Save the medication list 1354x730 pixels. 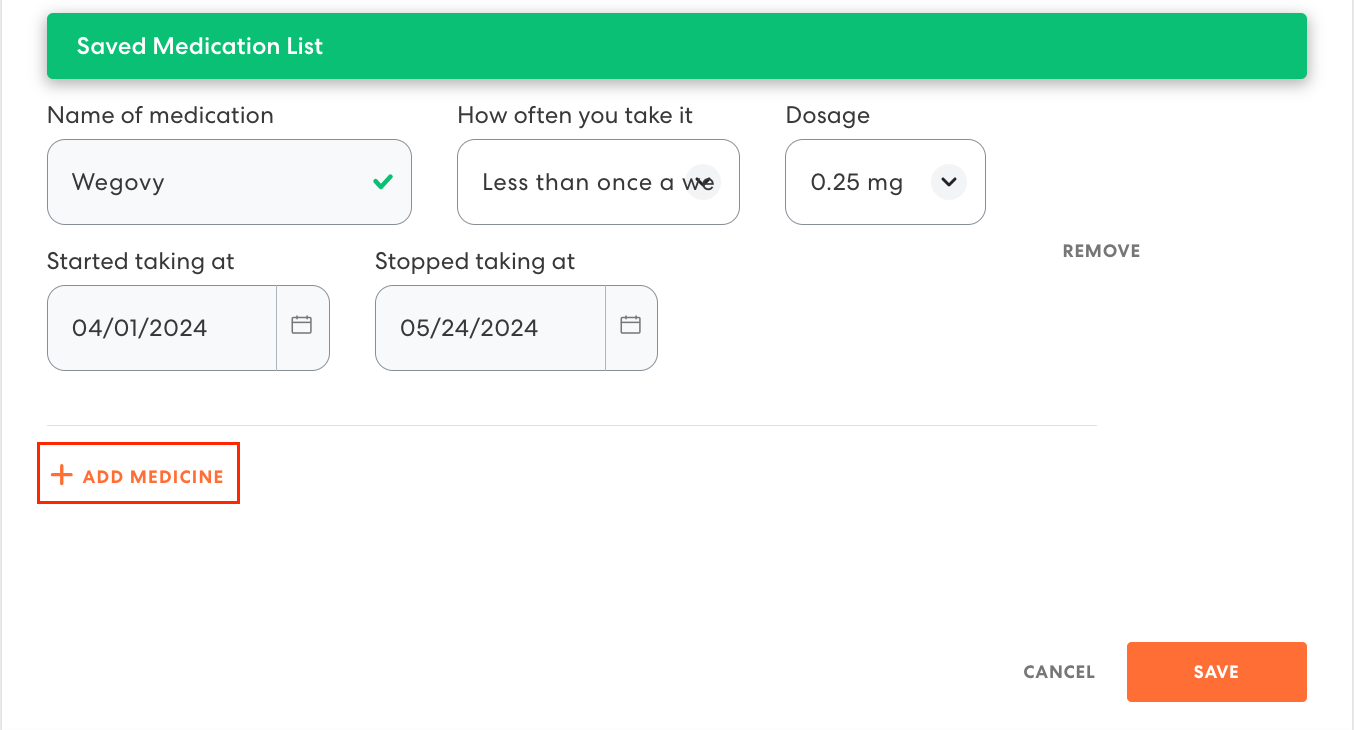(1216, 672)
